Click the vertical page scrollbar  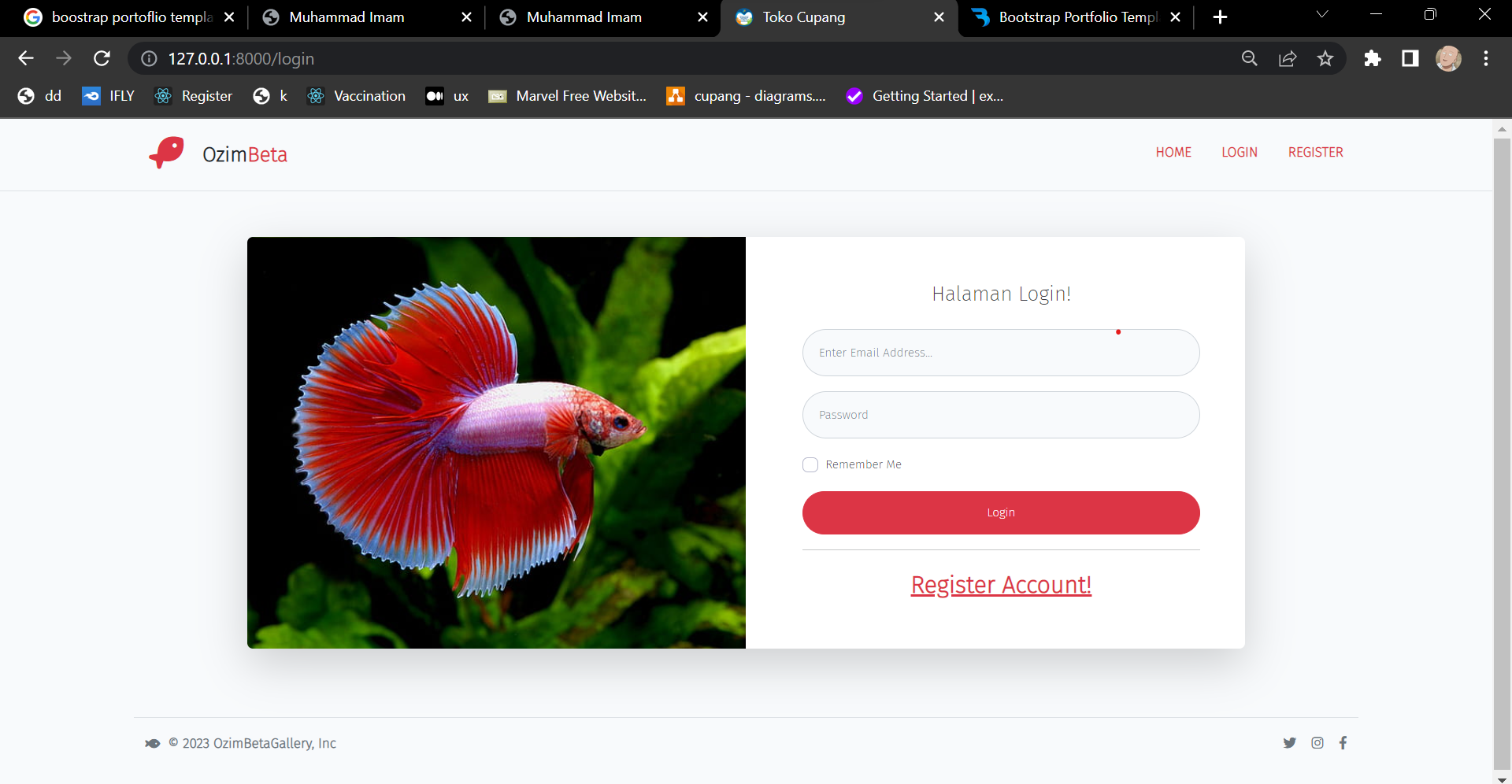point(1502,449)
